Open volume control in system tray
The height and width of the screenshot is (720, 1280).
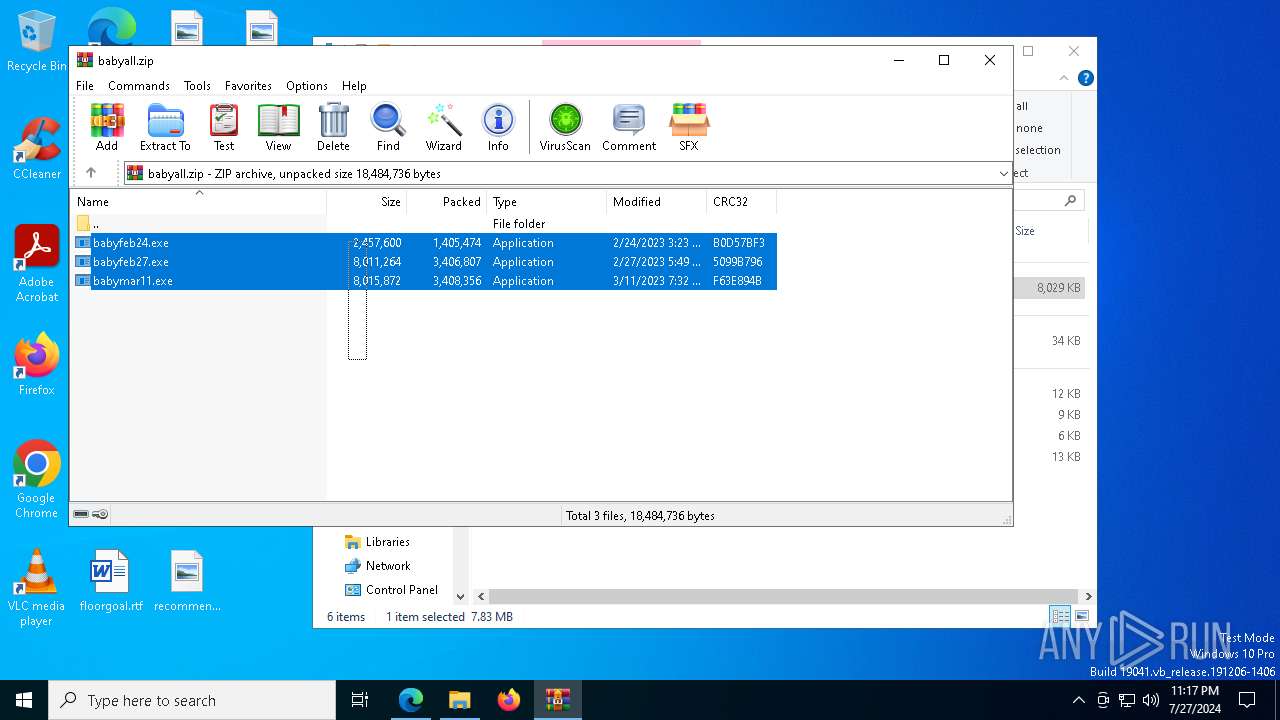point(1151,700)
